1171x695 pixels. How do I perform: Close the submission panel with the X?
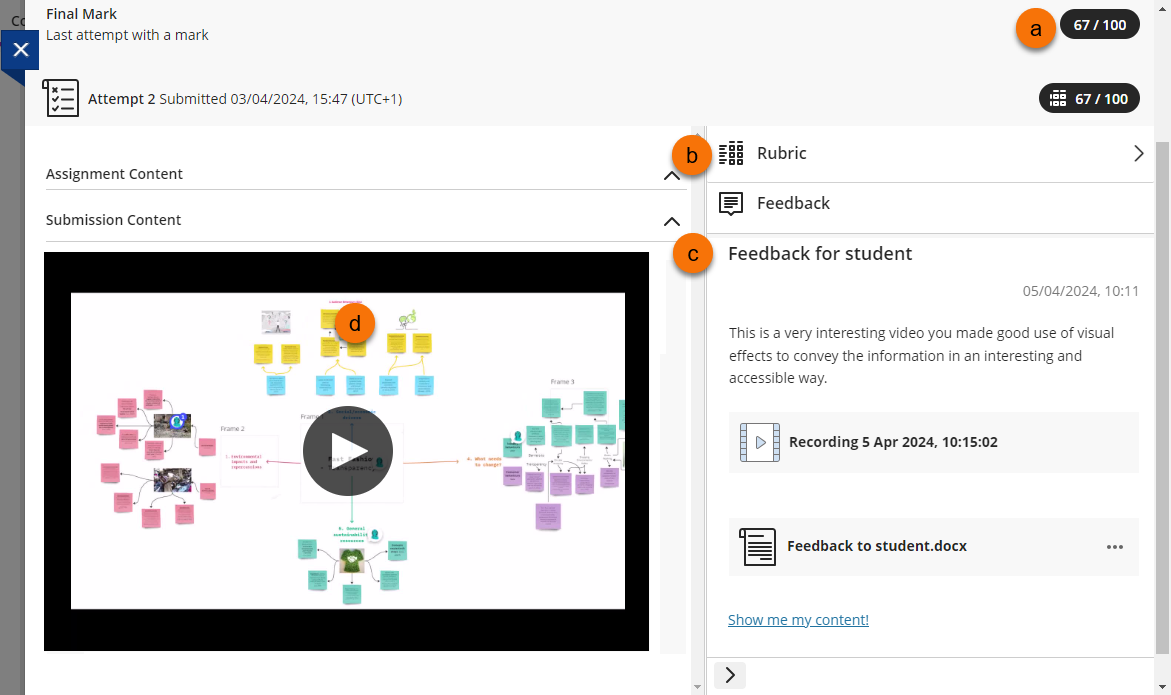[20, 50]
